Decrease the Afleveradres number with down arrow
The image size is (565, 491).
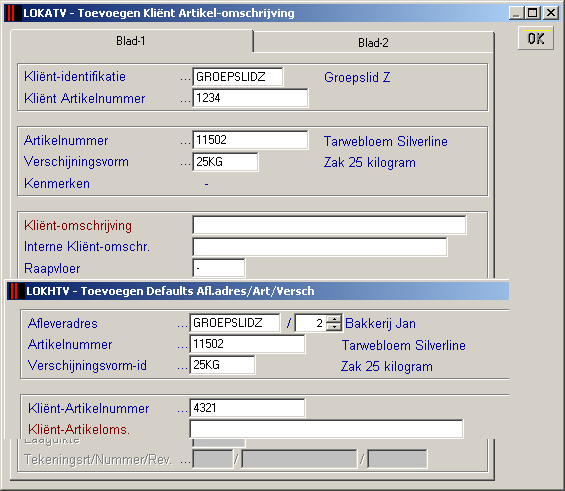pyautogui.click(x=334, y=326)
